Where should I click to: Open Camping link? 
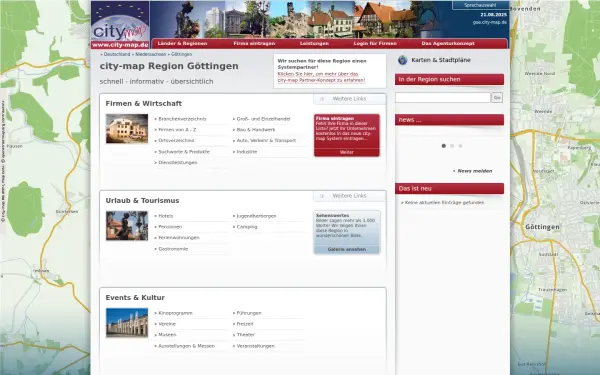click(x=247, y=227)
